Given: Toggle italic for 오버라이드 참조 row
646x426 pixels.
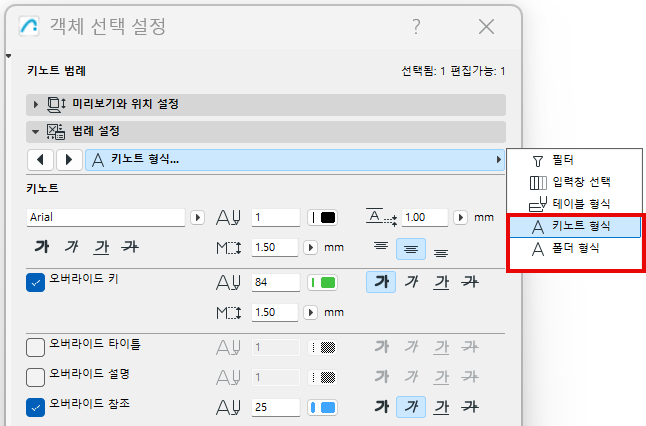Looking at the screenshot, I should (x=411, y=407).
